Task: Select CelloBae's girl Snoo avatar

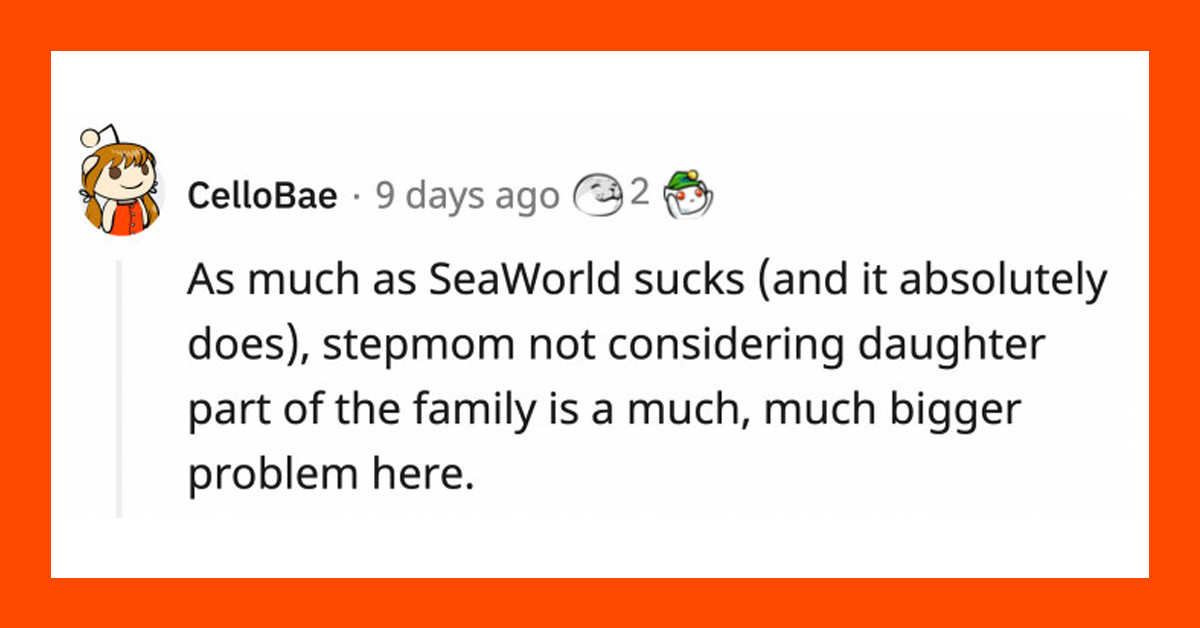Action: 122,182
